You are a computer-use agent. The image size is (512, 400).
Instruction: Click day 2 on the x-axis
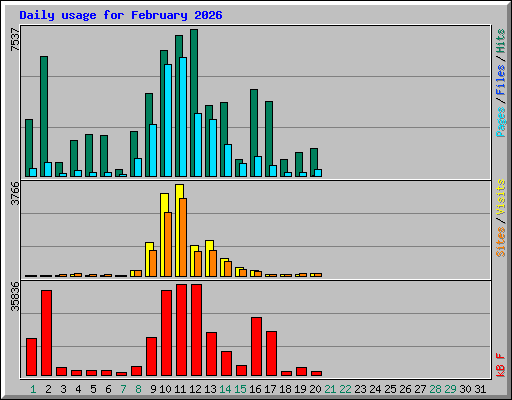pyautogui.click(x=48, y=389)
